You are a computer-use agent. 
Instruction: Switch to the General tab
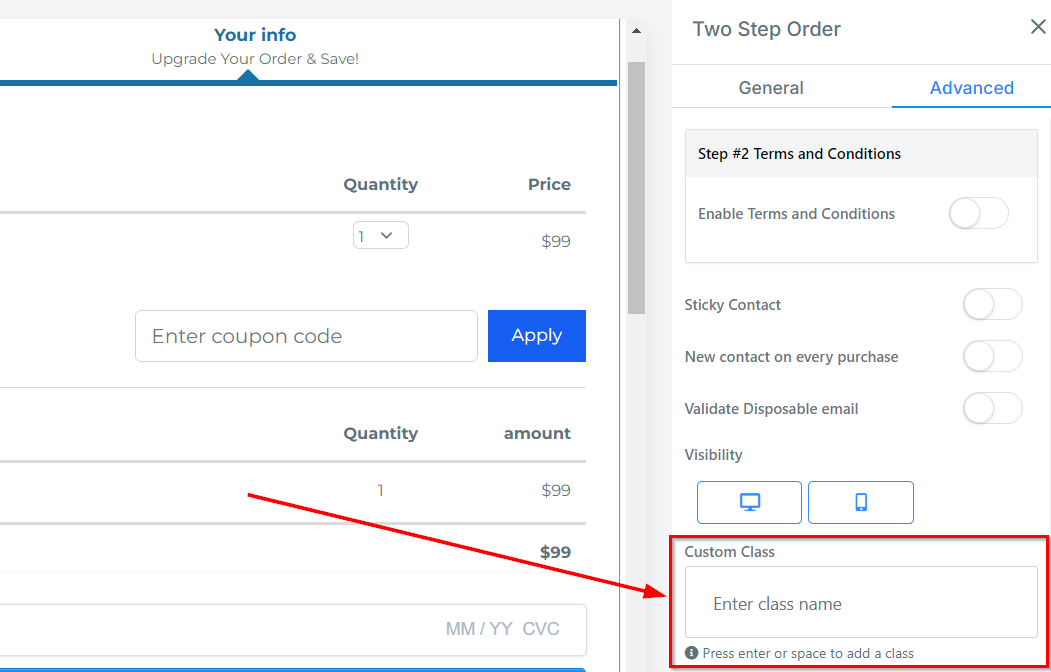pyautogui.click(x=770, y=88)
